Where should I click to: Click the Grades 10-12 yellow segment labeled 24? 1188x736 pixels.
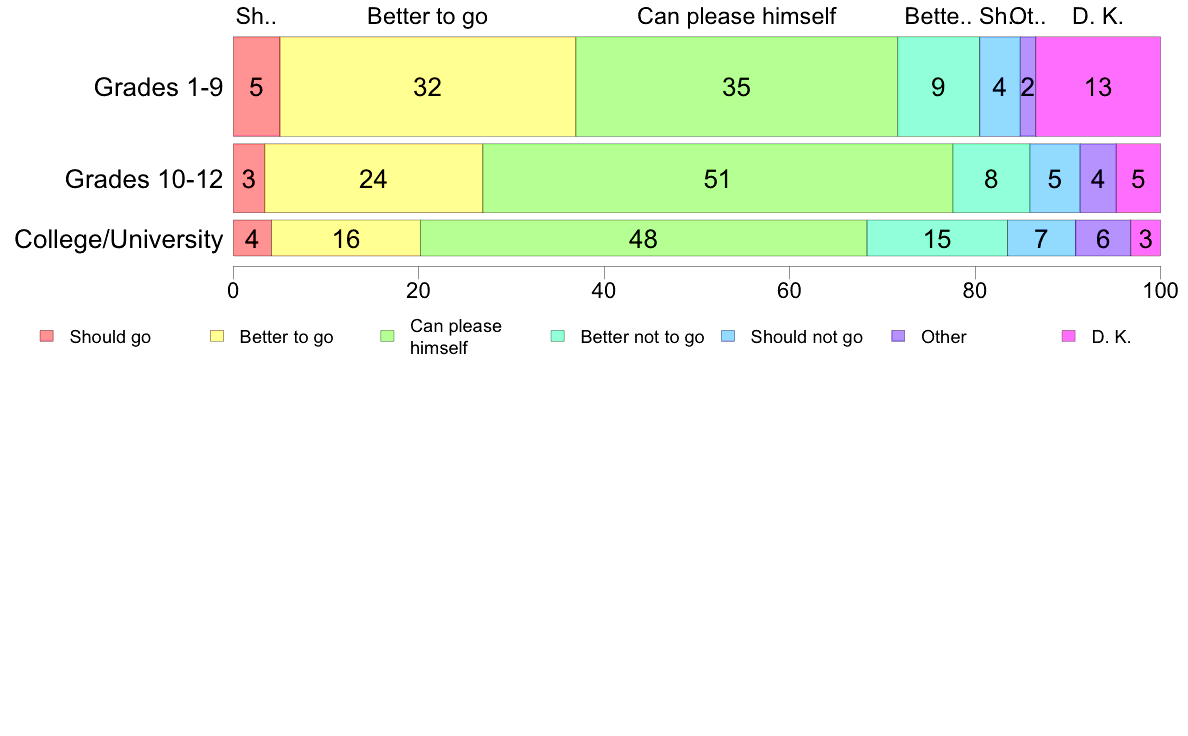pyautogui.click(x=374, y=178)
